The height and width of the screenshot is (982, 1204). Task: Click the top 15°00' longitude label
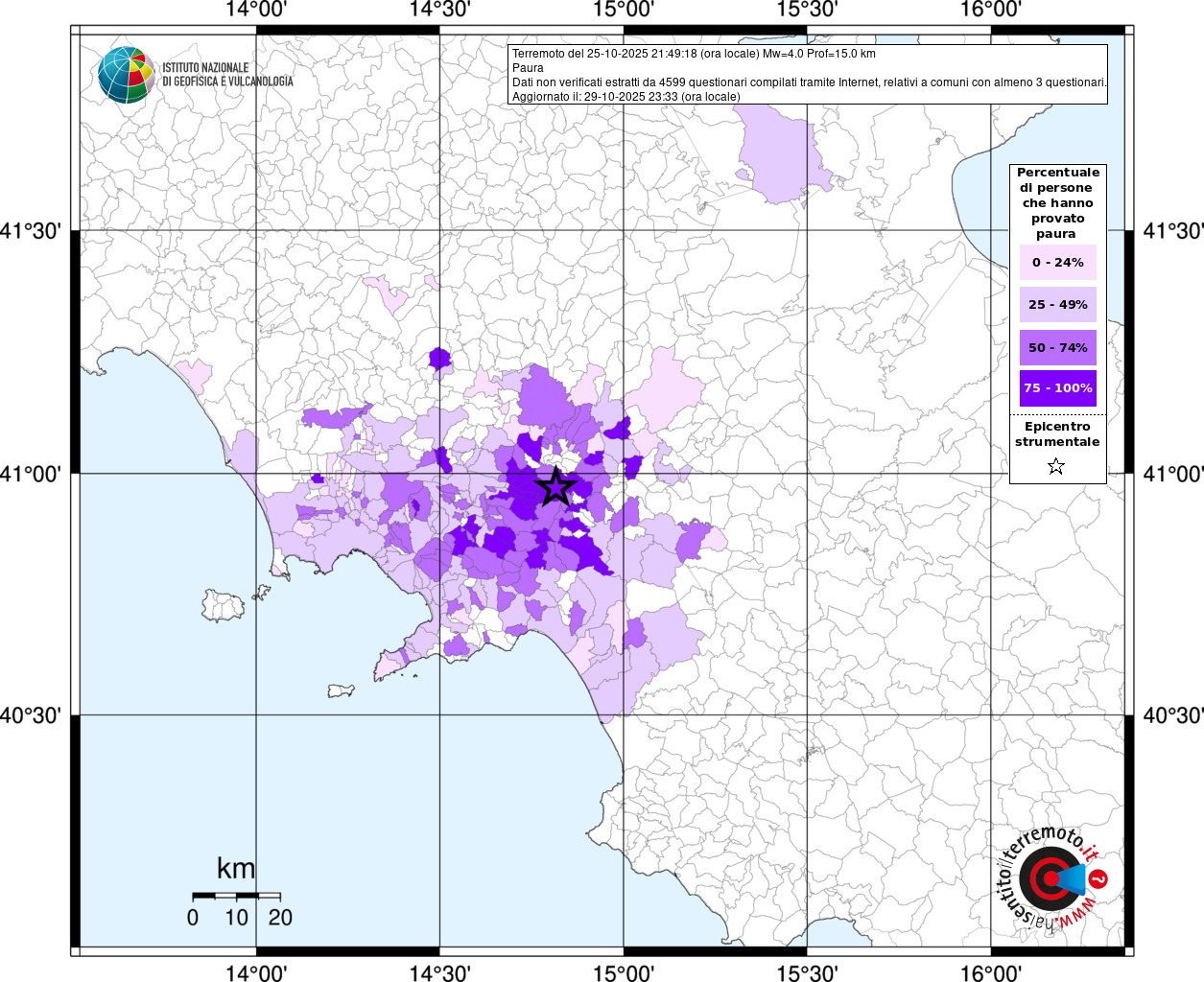coord(624,10)
